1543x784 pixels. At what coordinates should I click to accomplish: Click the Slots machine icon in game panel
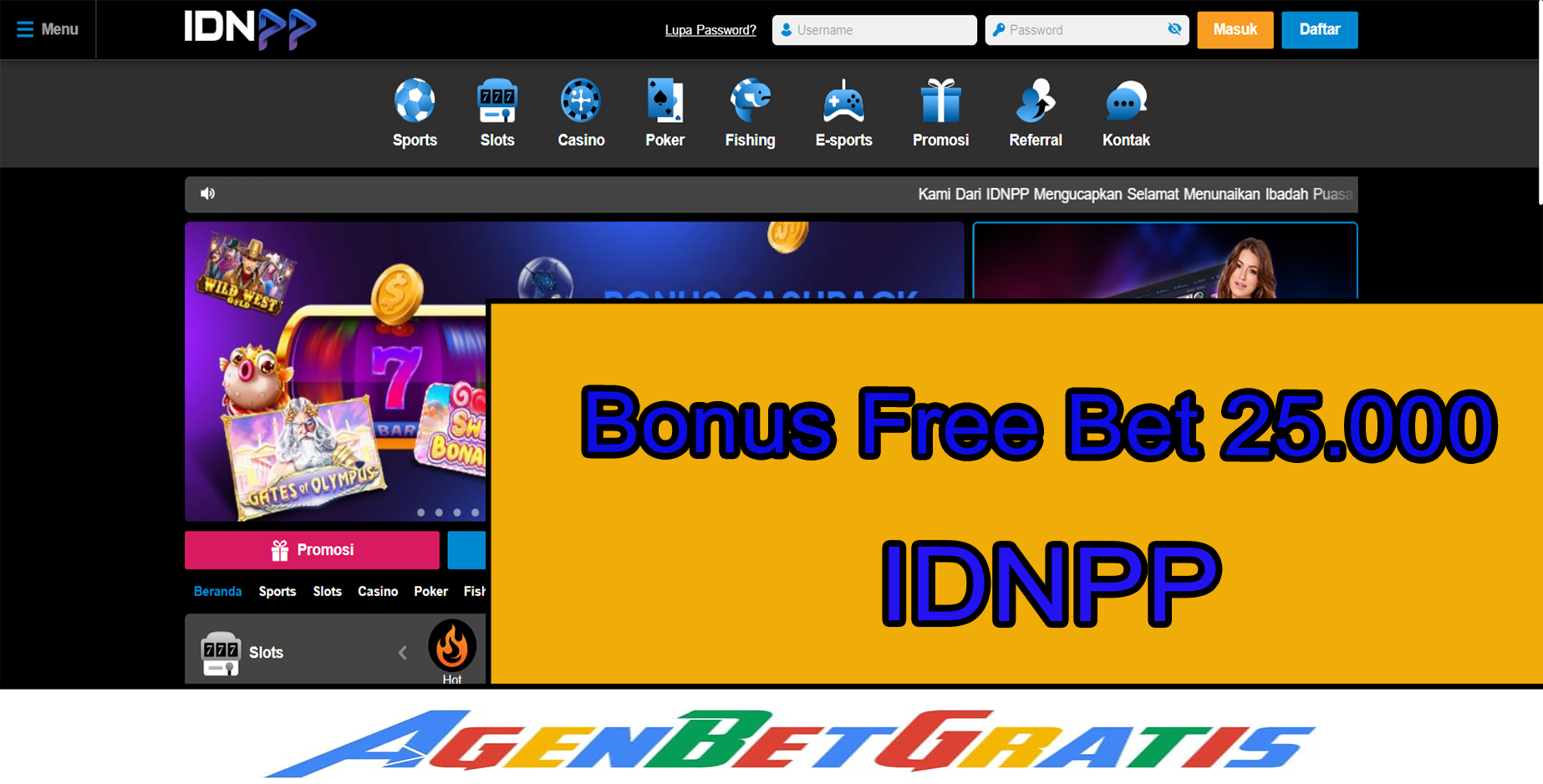pos(221,654)
